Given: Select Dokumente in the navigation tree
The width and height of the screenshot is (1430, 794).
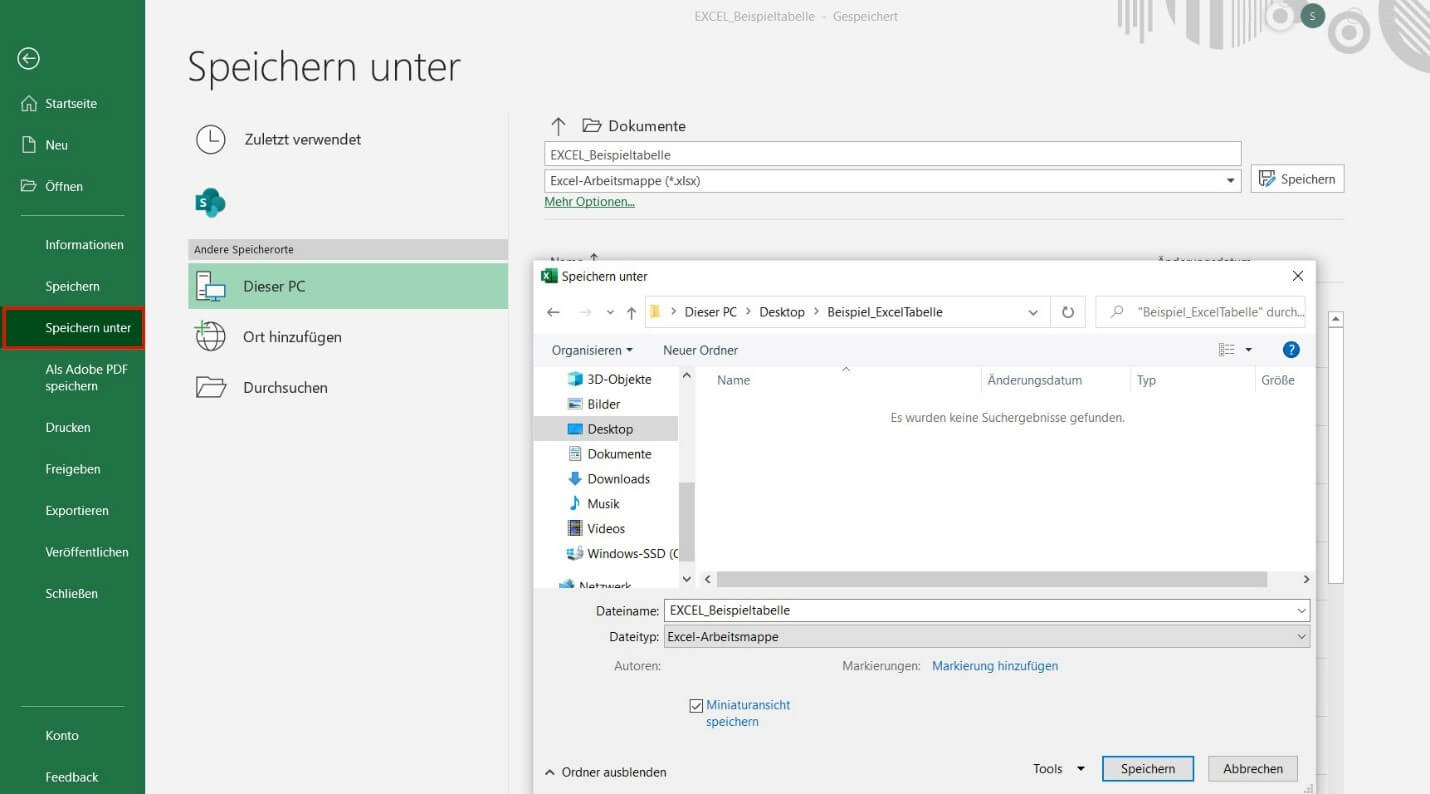Looking at the screenshot, I should (610, 454).
